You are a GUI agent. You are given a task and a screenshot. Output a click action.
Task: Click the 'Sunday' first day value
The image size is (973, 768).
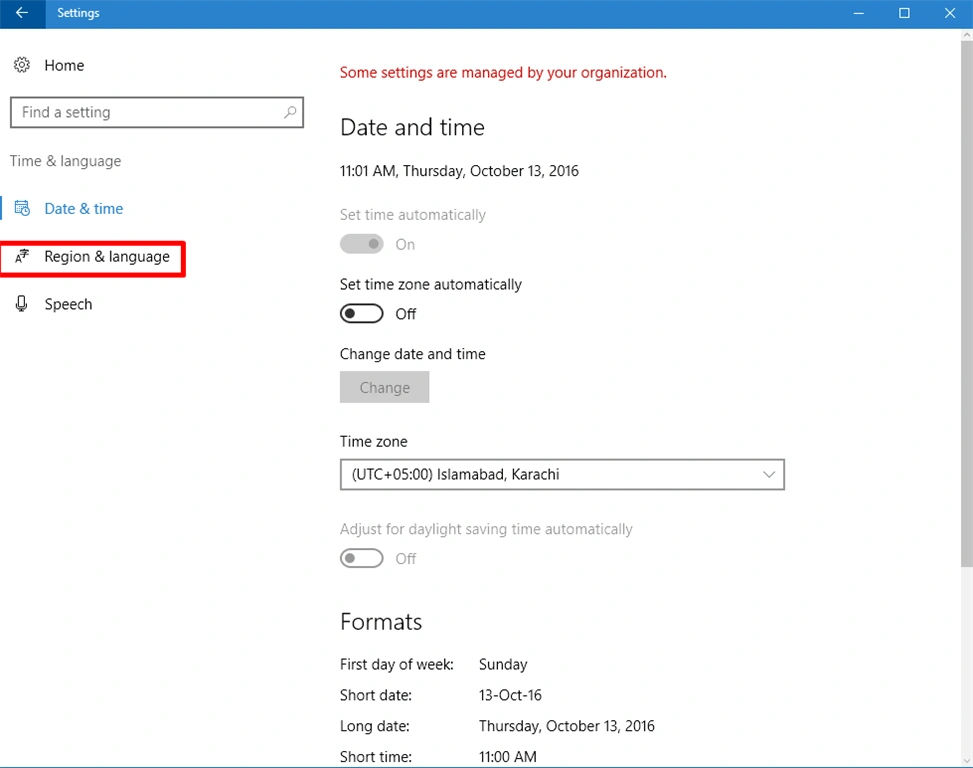click(503, 664)
